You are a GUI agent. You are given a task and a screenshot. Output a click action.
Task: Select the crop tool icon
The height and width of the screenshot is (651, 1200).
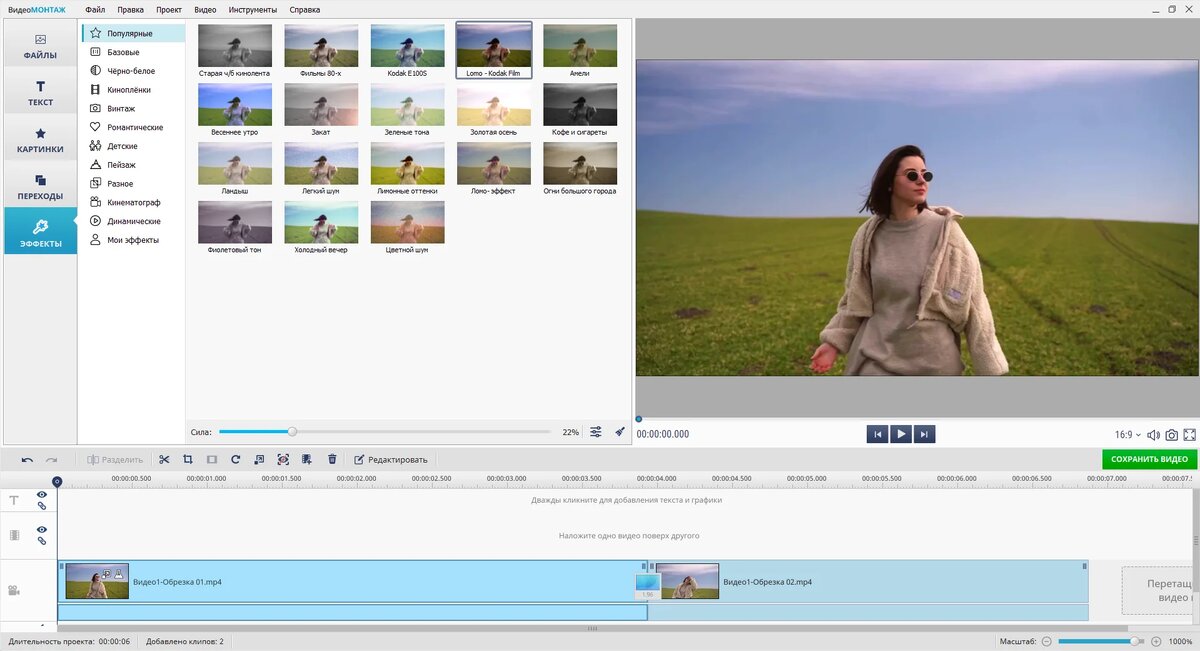187,460
